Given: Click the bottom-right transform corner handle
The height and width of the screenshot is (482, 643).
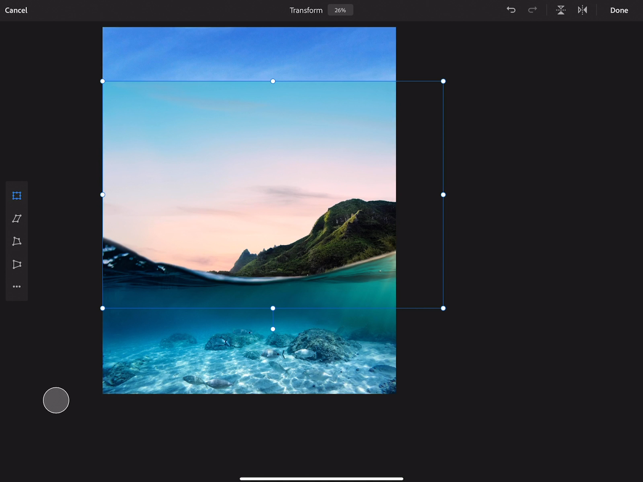Looking at the screenshot, I should click(443, 308).
